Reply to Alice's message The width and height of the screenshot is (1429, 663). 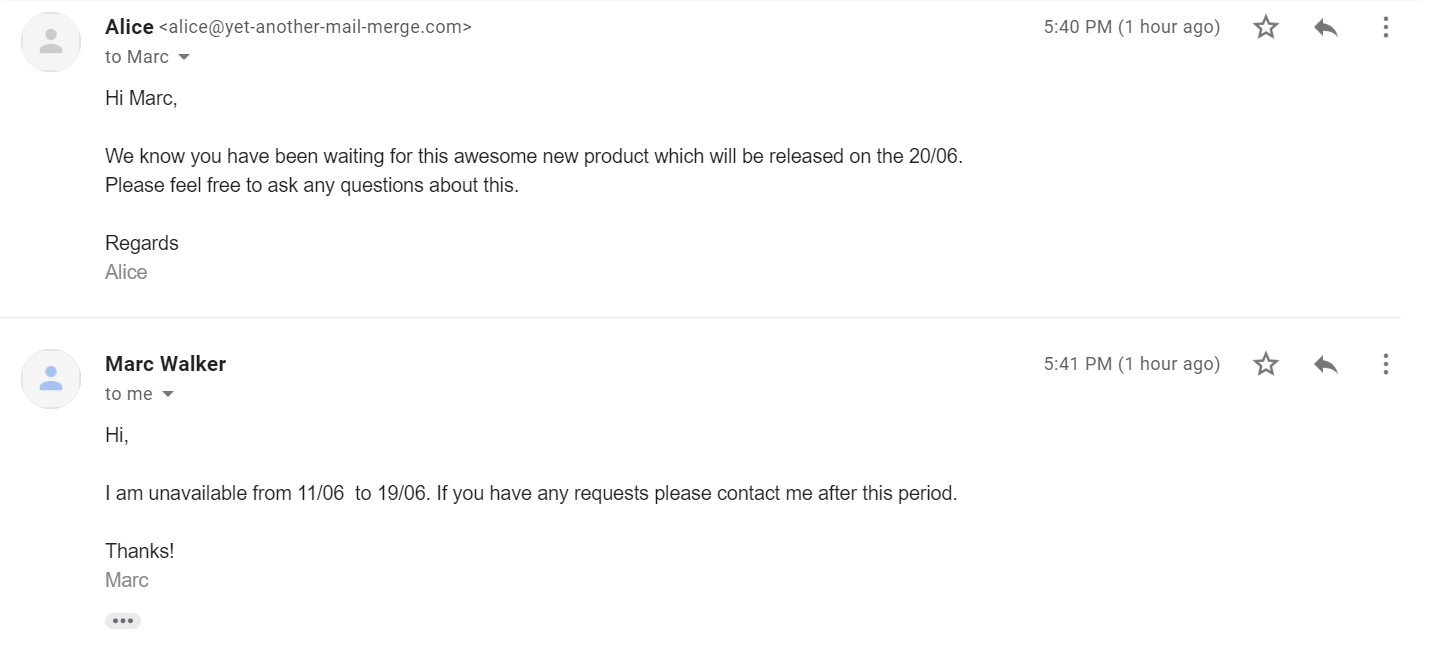tap(1326, 28)
